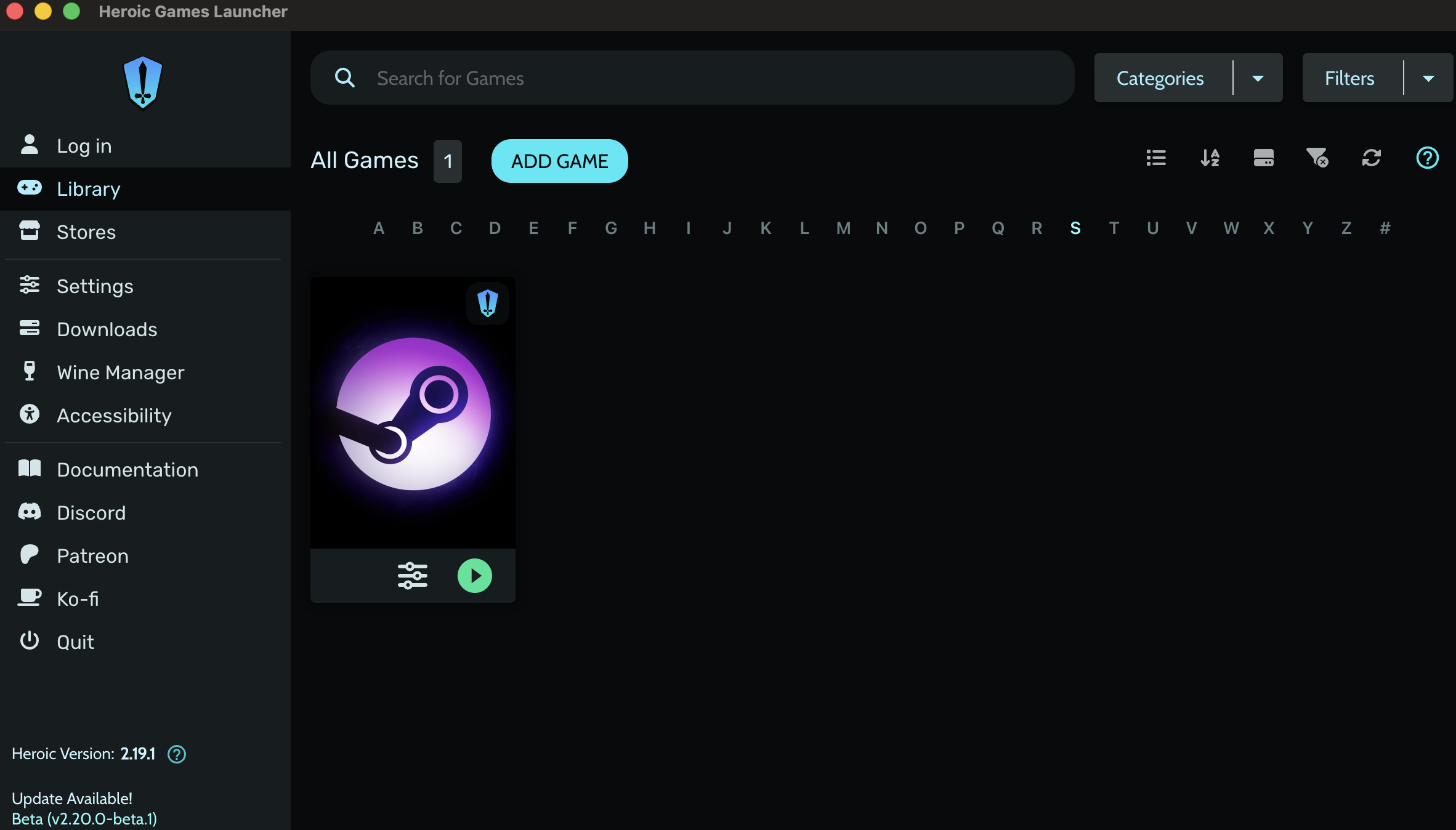Click the ADD GAME button

point(559,161)
